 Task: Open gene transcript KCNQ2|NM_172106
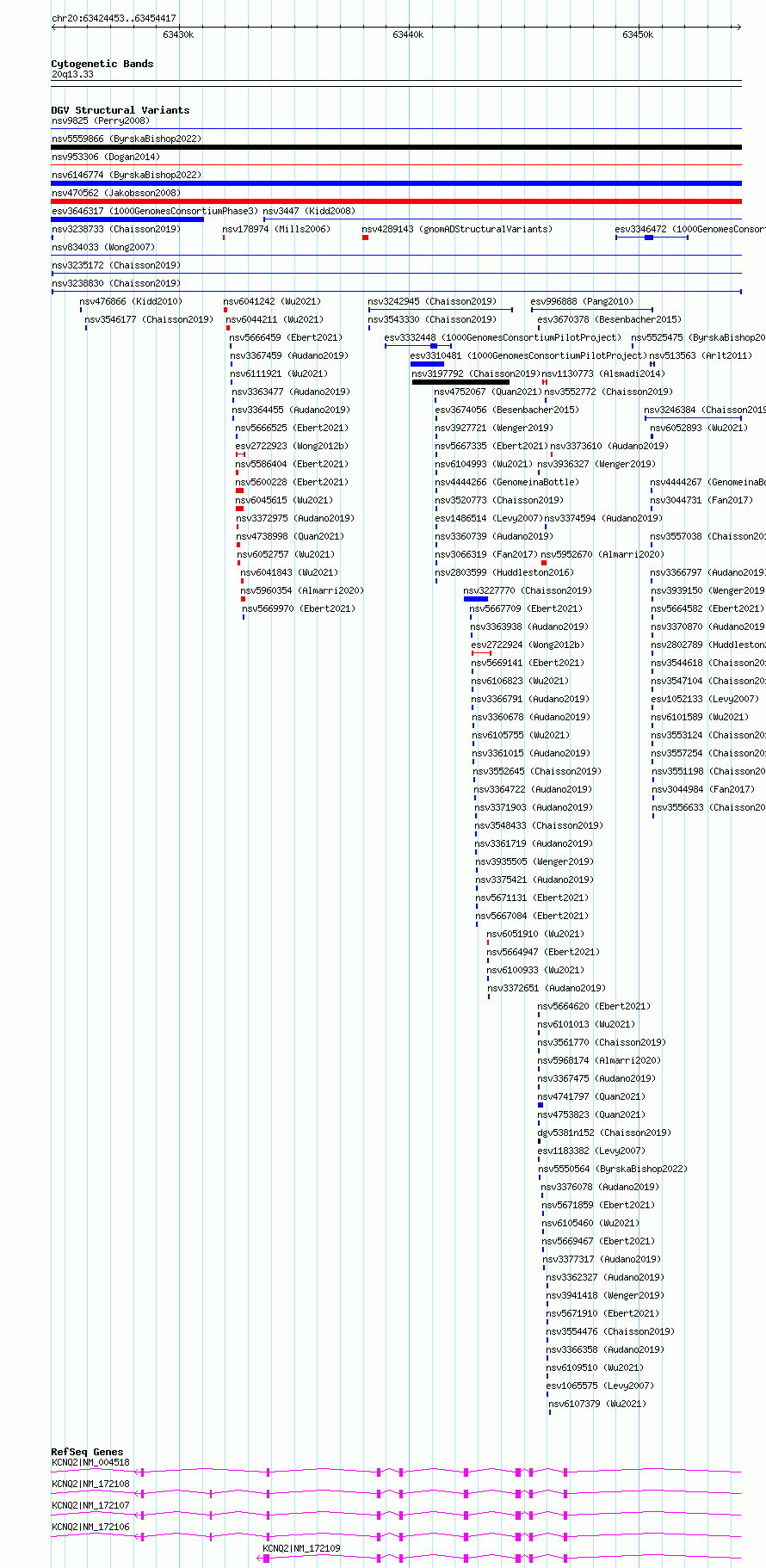(x=90, y=1527)
